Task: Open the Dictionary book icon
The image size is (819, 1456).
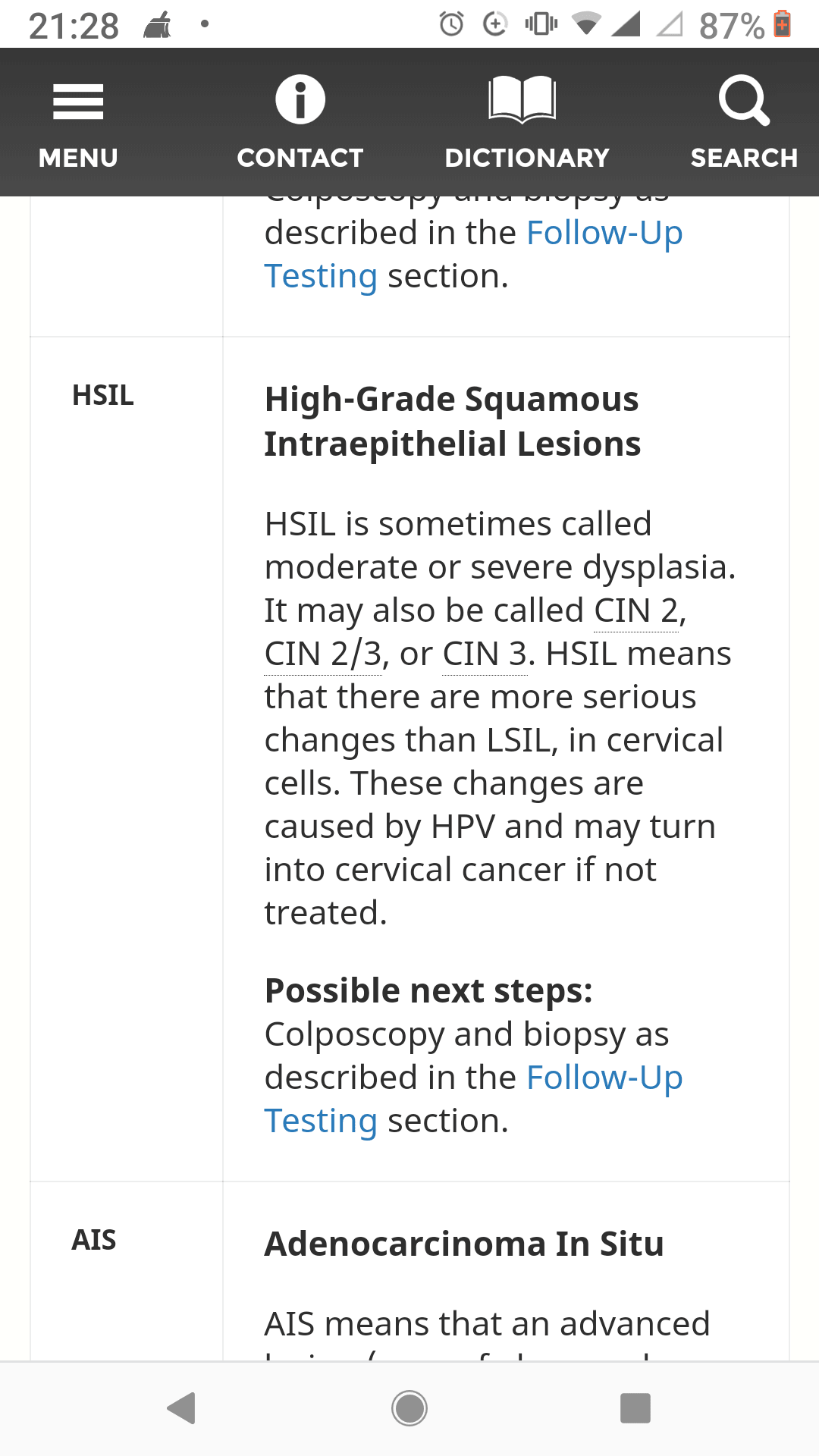Action: coord(522,99)
